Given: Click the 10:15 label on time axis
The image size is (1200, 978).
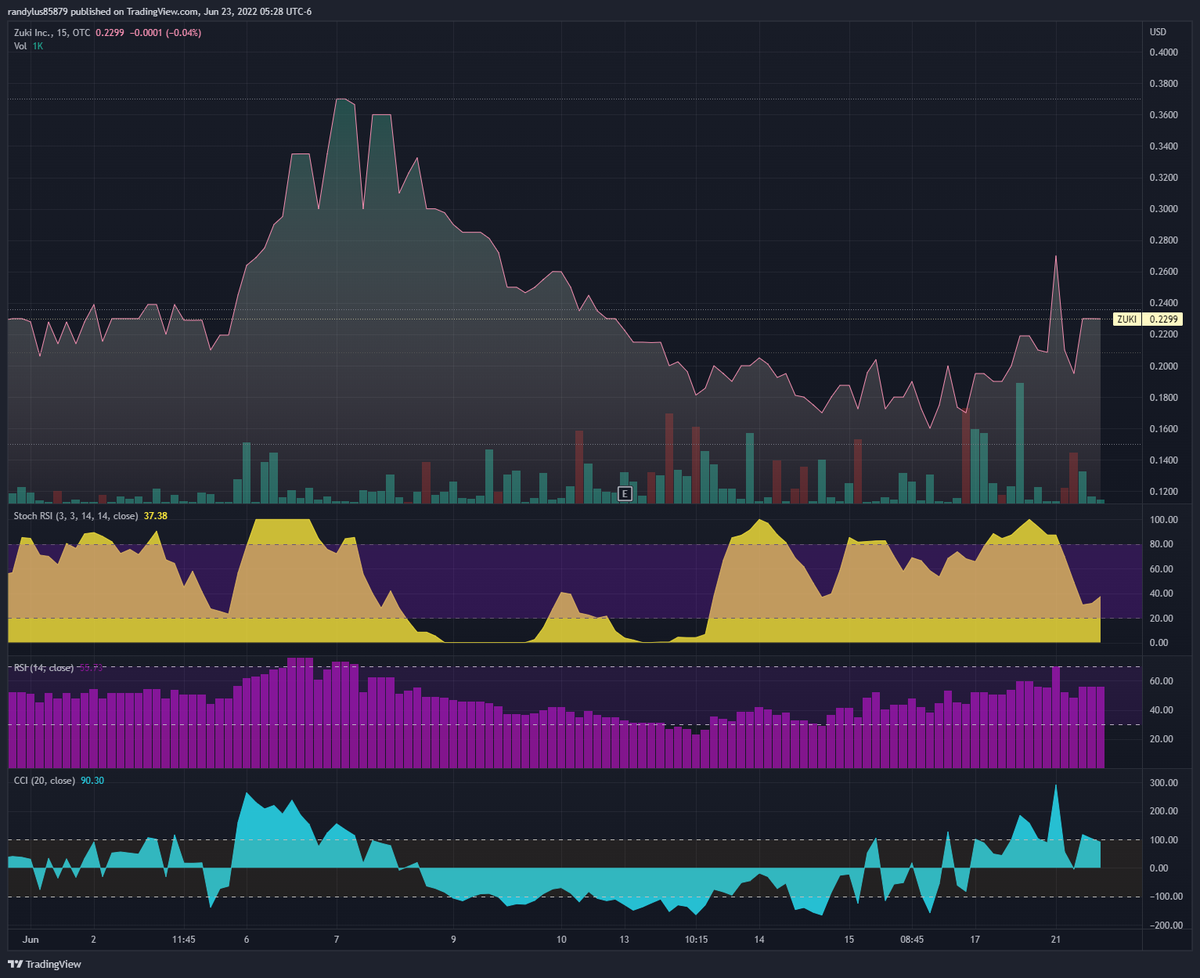Looking at the screenshot, I should click(x=697, y=940).
